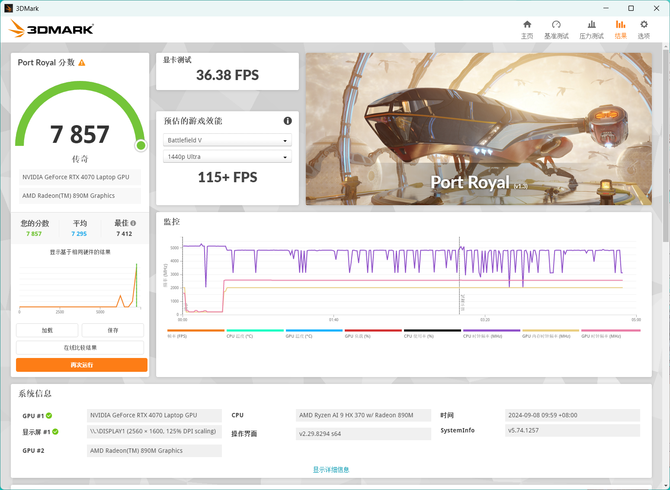Click the AMD Radeon(TM) 890M Graphics box under the score
The width and height of the screenshot is (670, 490).
pos(80,196)
